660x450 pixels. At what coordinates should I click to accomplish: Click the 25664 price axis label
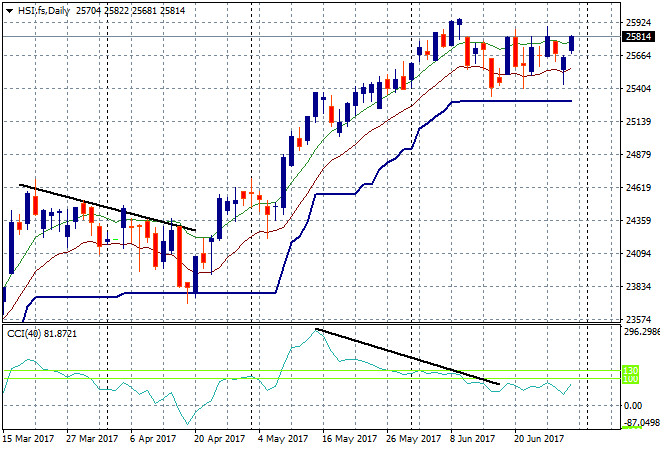coord(638,56)
